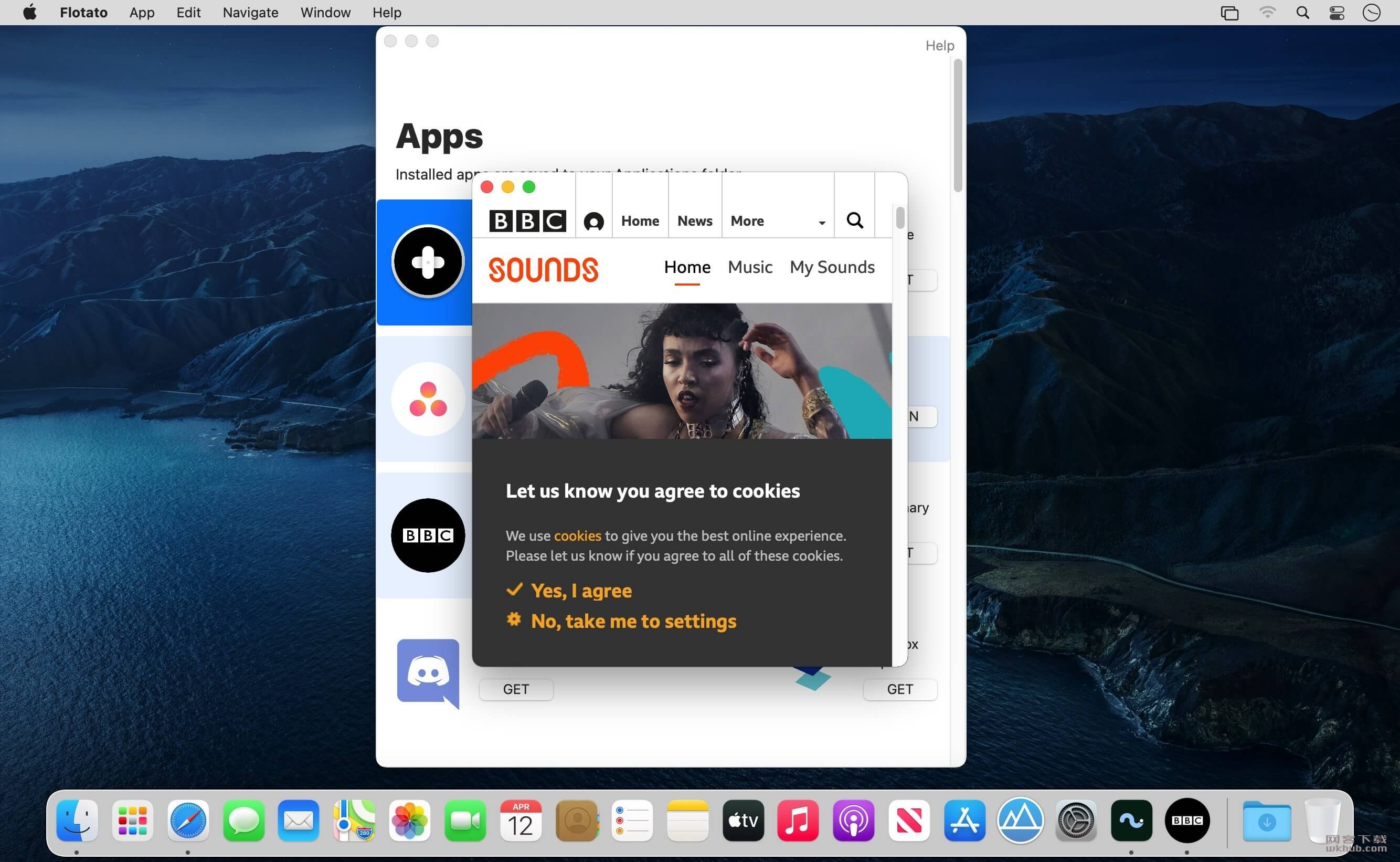
Task: Open Safari from the Dock
Action: pos(188,821)
